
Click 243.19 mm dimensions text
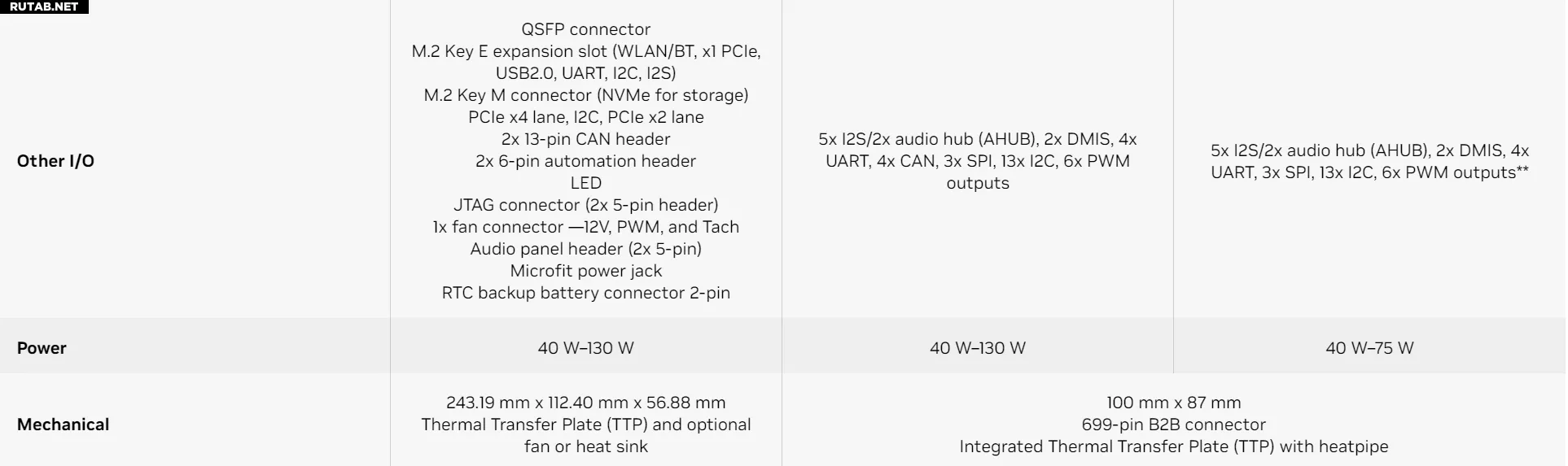586,403
